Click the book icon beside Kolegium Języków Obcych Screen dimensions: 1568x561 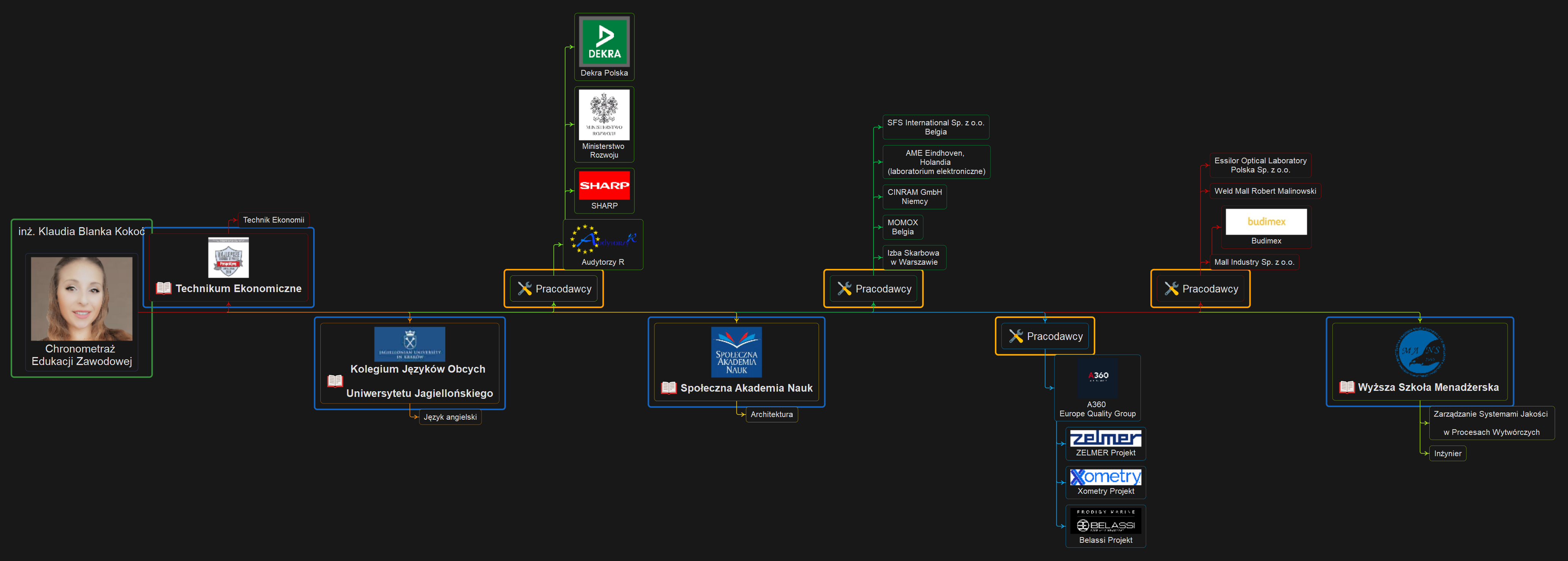(336, 381)
